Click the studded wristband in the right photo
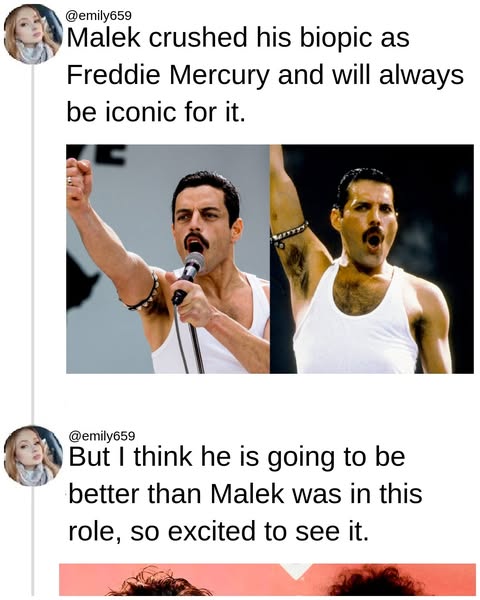The width and height of the screenshot is (480, 600). [x=289, y=233]
